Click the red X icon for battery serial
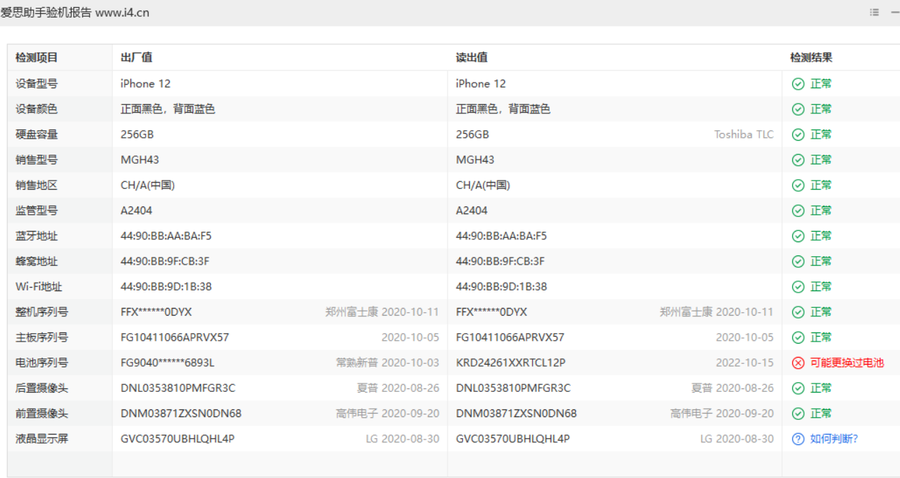Viewport: 900px width, 478px height. point(797,363)
